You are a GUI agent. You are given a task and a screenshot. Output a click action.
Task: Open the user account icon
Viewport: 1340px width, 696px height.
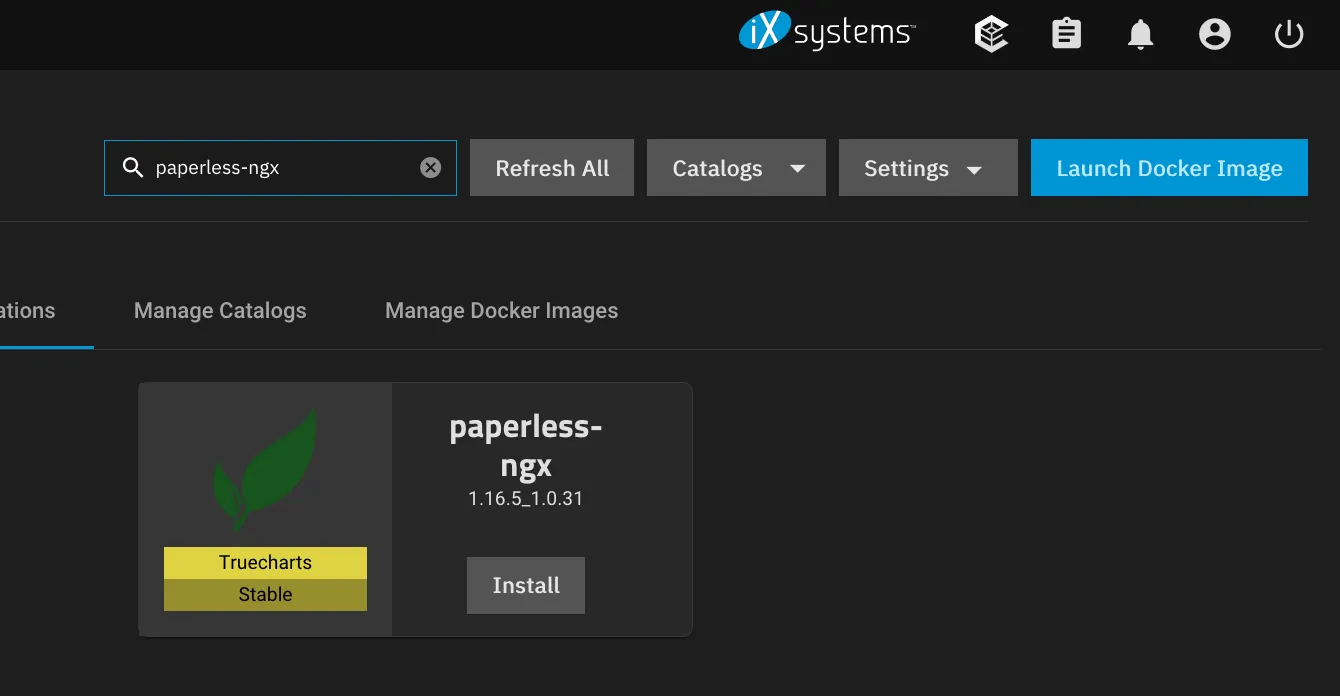coord(1215,33)
